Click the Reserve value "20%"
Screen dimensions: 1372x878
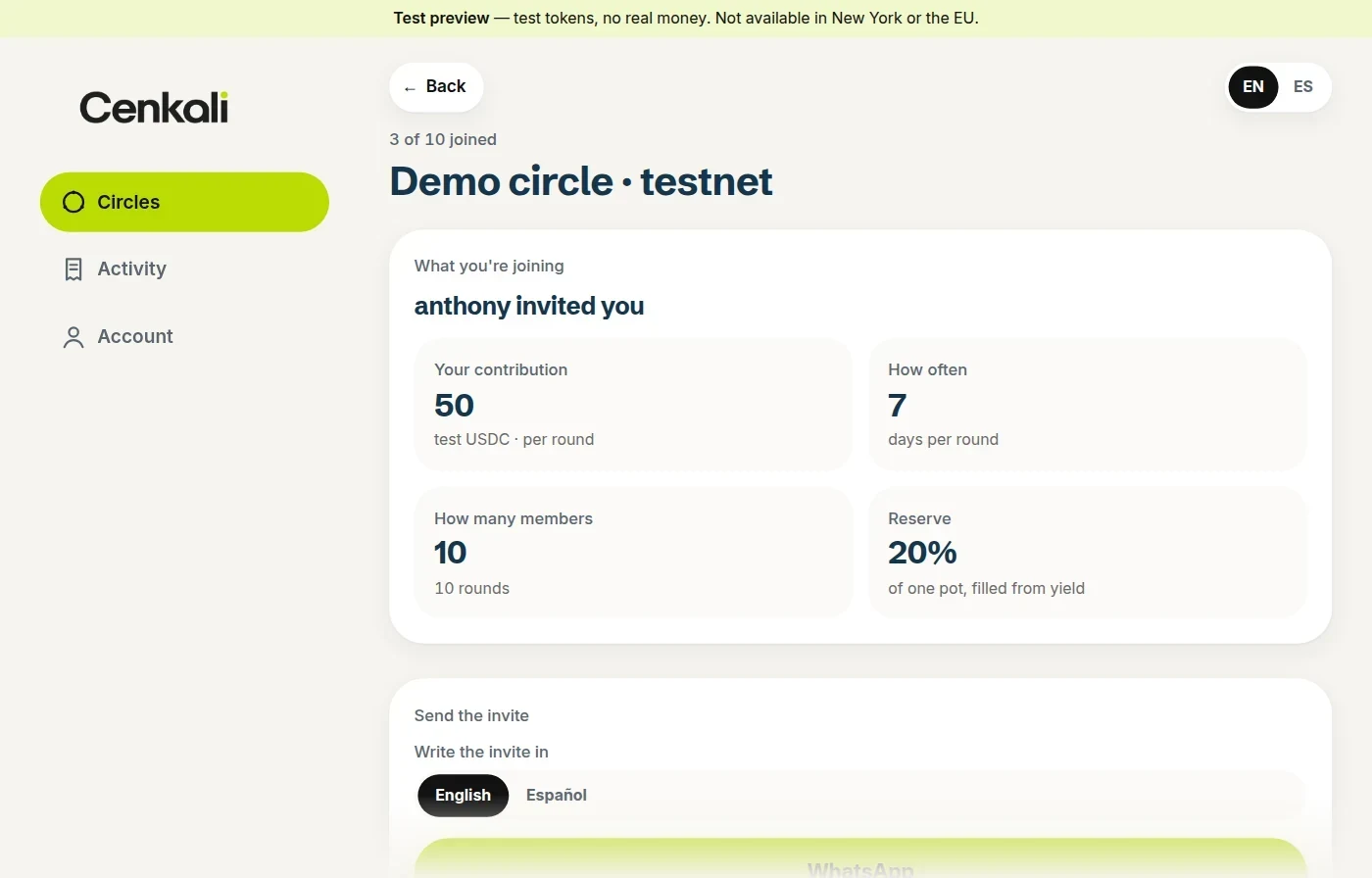(x=922, y=553)
